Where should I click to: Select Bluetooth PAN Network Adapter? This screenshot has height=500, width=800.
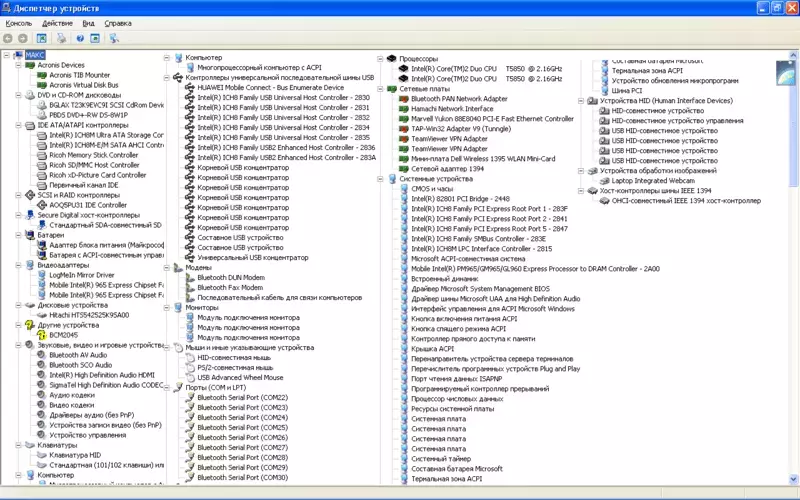[459, 99]
